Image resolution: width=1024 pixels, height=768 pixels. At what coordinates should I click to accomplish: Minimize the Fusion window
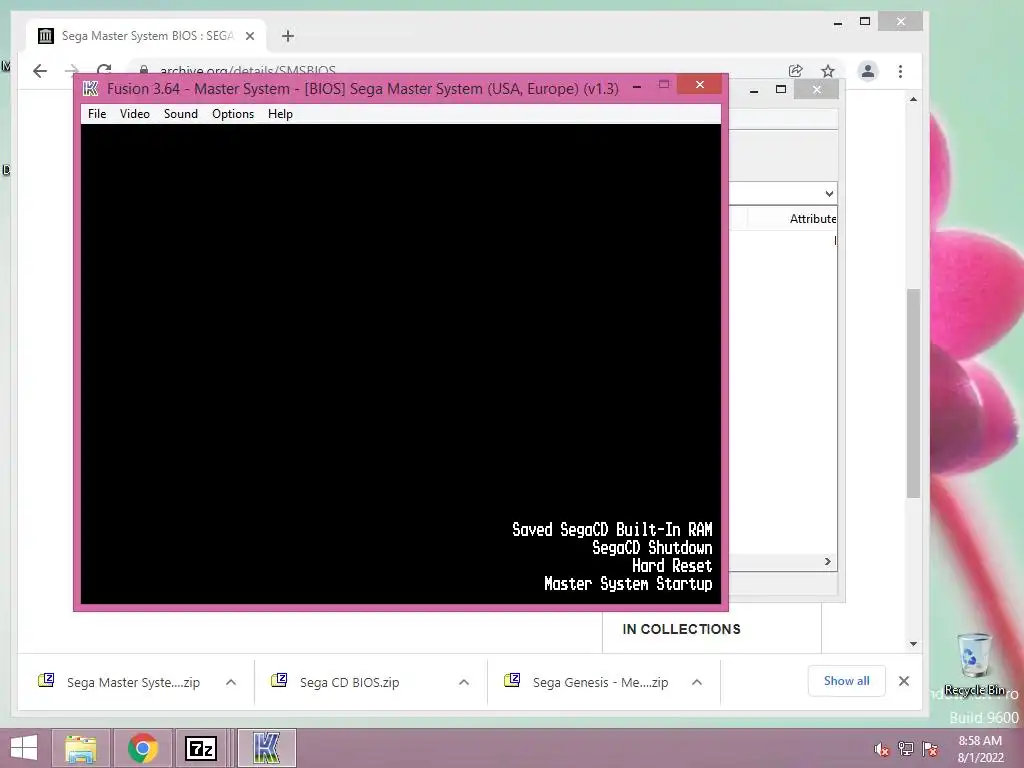pos(637,86)
